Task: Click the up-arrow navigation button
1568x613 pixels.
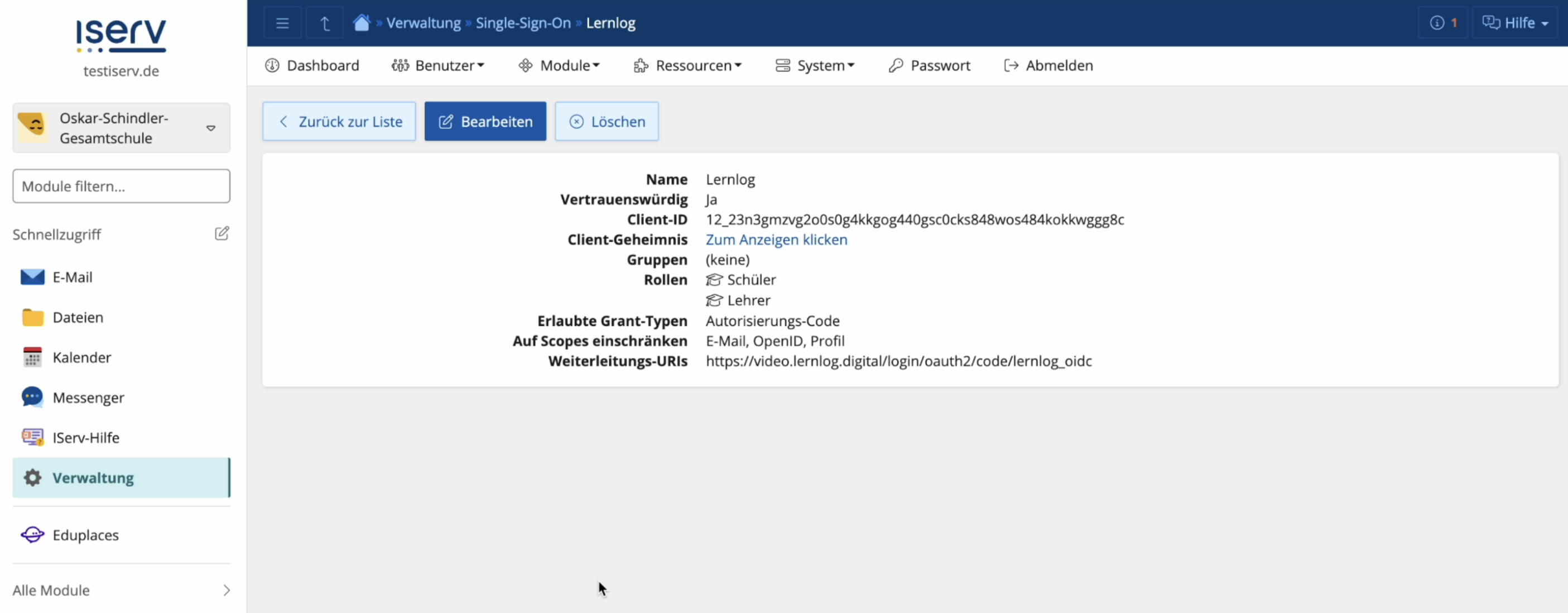Action: coord(324,23)
